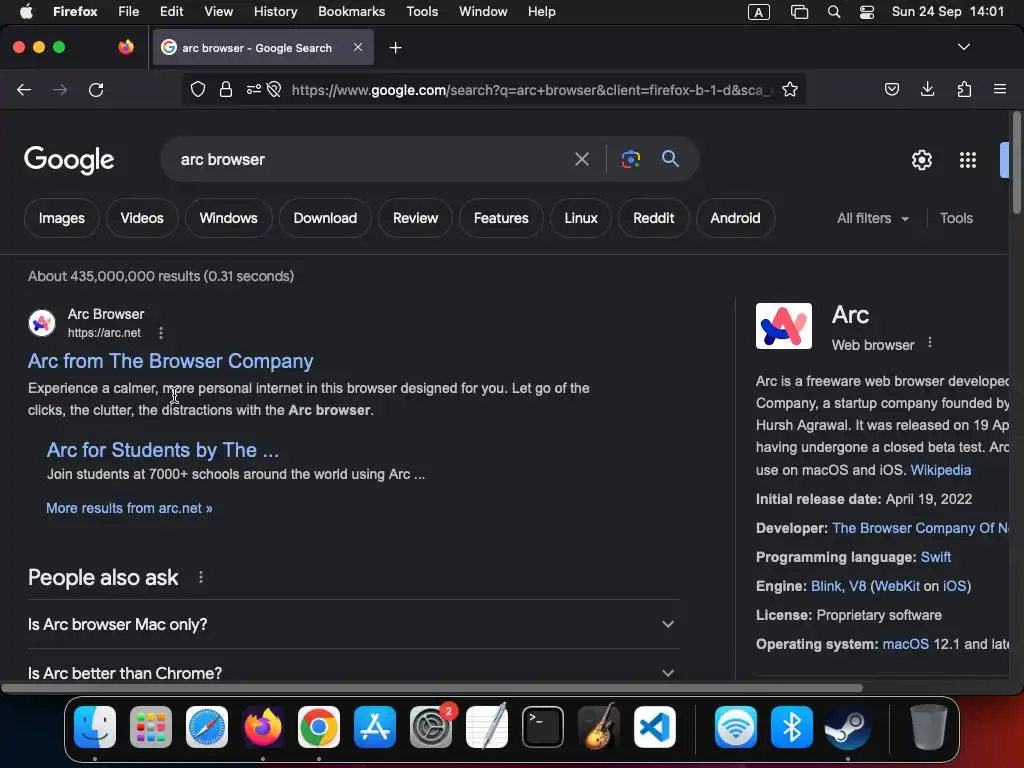
Task: Open macOS Control Center icon
Action: [x=867, y=12]
